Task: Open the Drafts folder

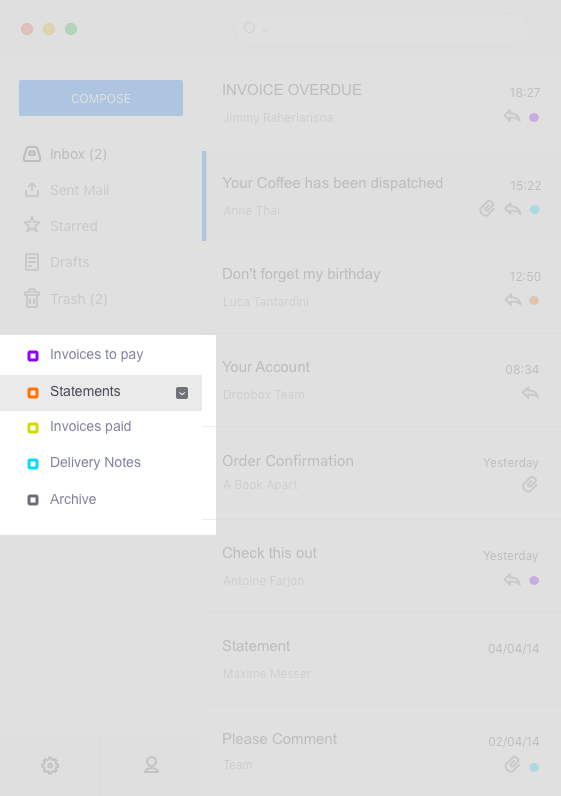Action: pos(101,262)
